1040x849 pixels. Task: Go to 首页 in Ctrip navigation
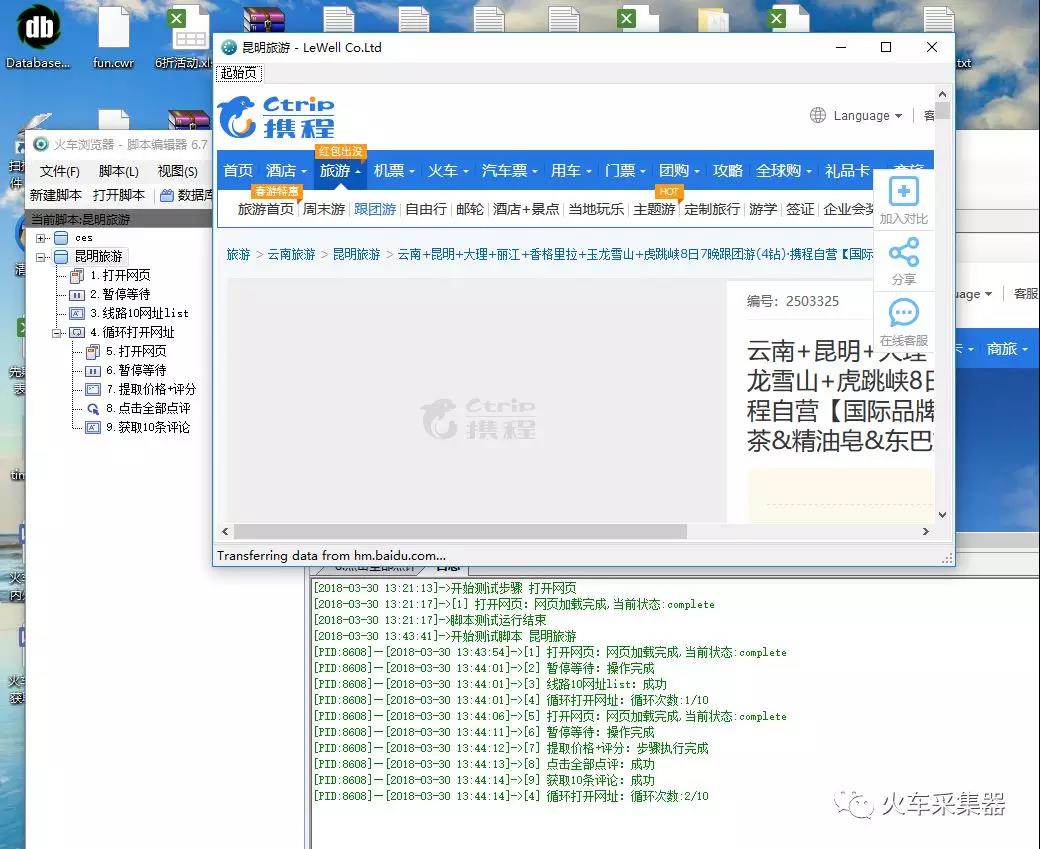click(238, 170)
